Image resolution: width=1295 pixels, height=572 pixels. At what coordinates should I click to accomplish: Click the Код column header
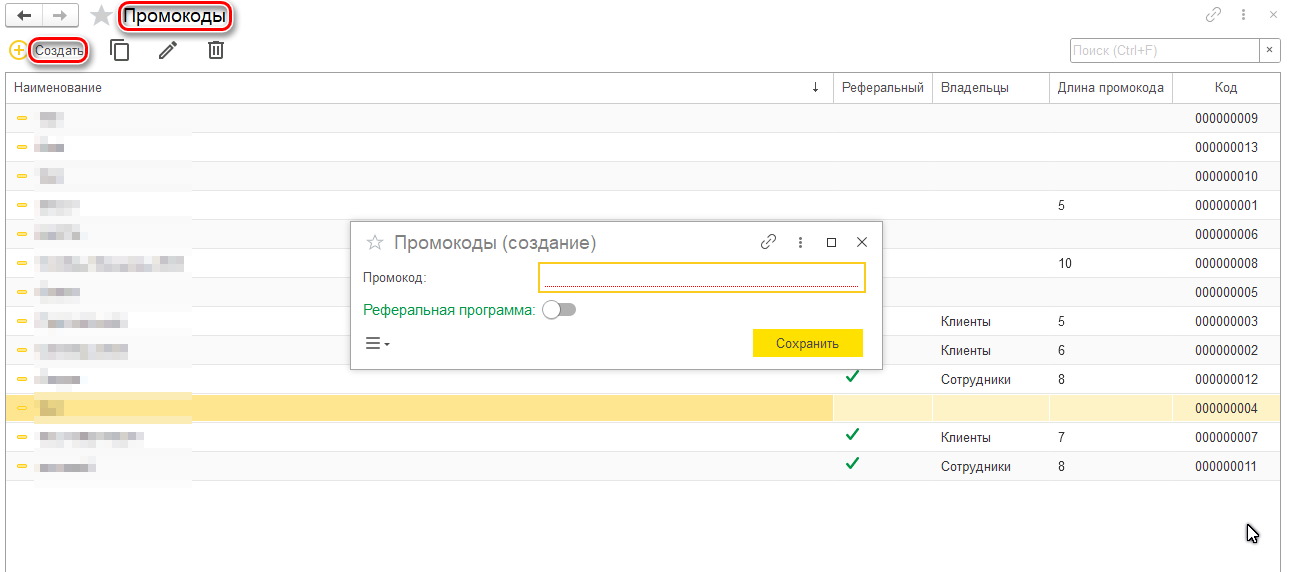point(1226,88)
